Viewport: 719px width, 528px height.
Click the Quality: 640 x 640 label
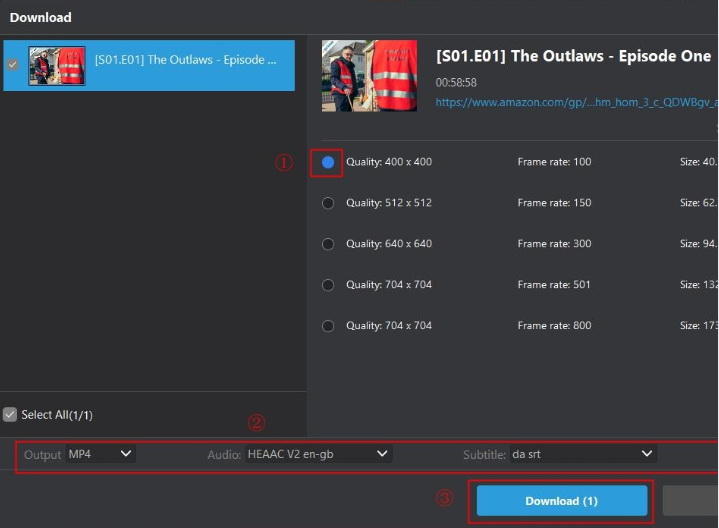click(389, 244)
